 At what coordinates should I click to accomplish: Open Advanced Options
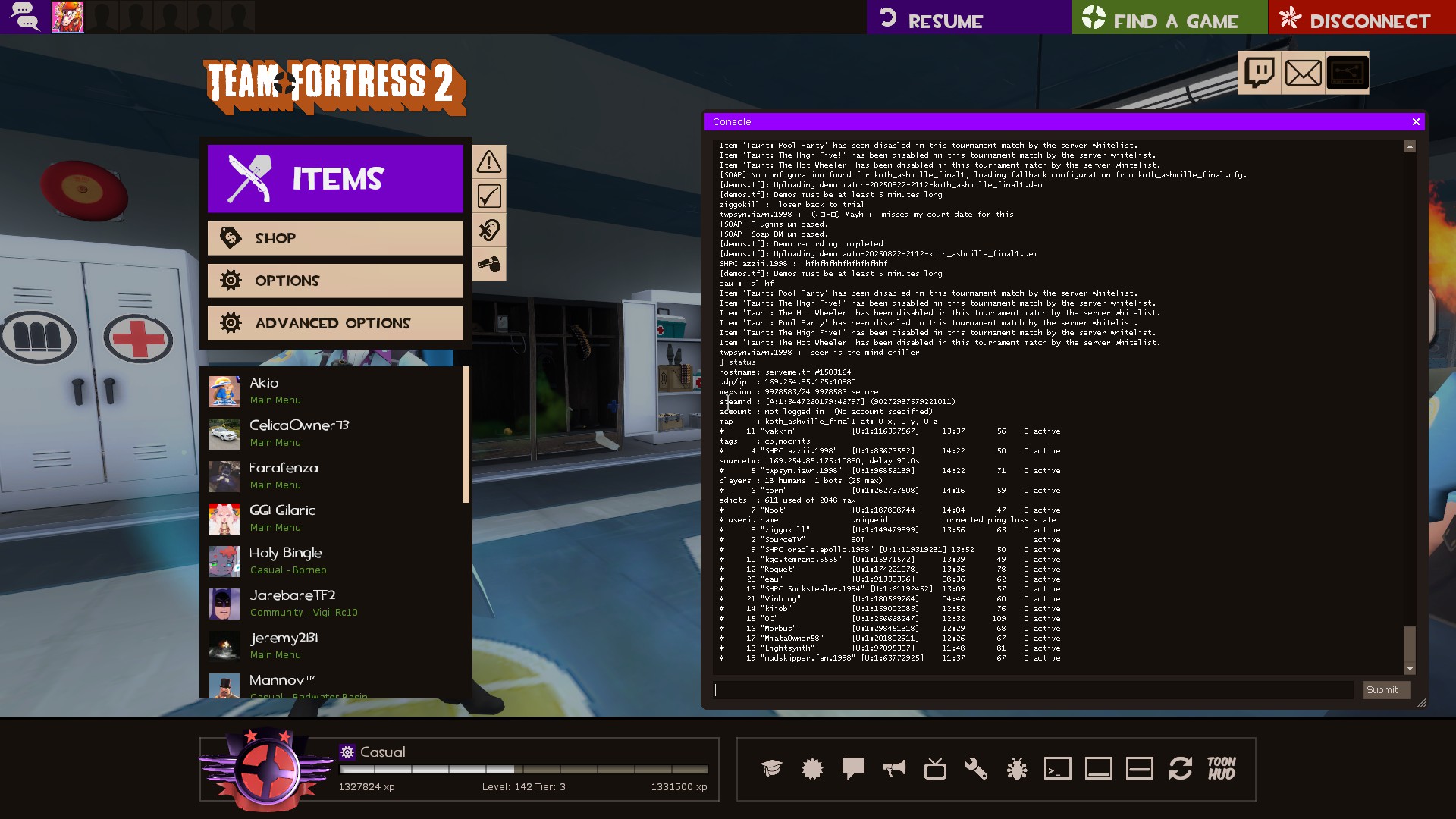[x=335, y=323]
